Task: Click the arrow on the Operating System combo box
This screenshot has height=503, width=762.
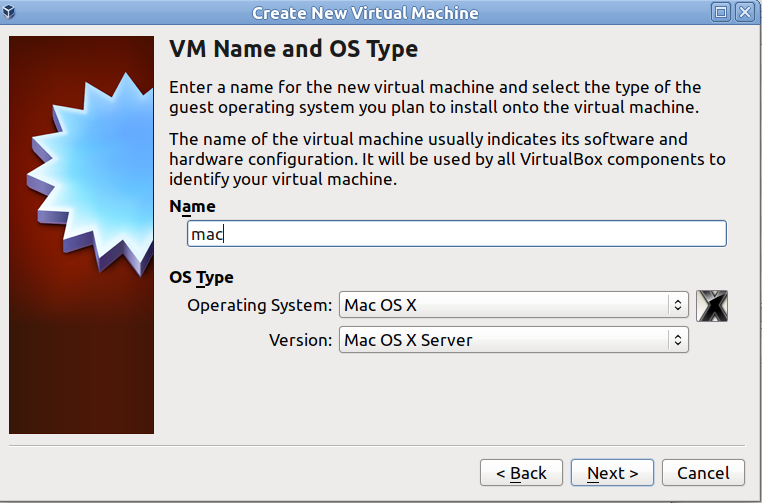Action: (678, 304)
